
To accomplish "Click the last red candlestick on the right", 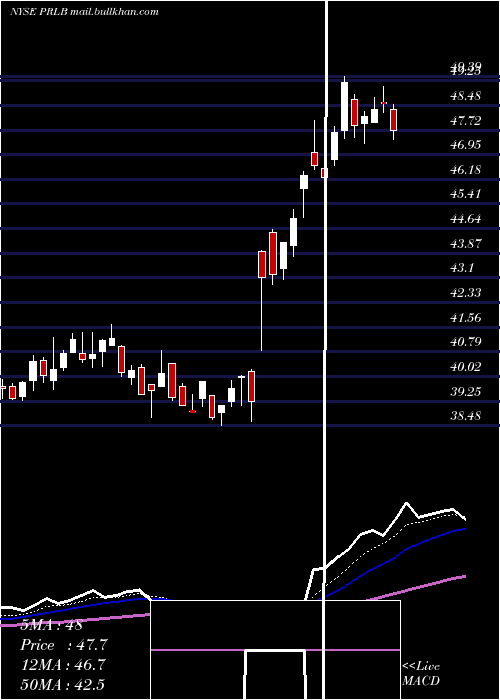I will coord(393,120).
